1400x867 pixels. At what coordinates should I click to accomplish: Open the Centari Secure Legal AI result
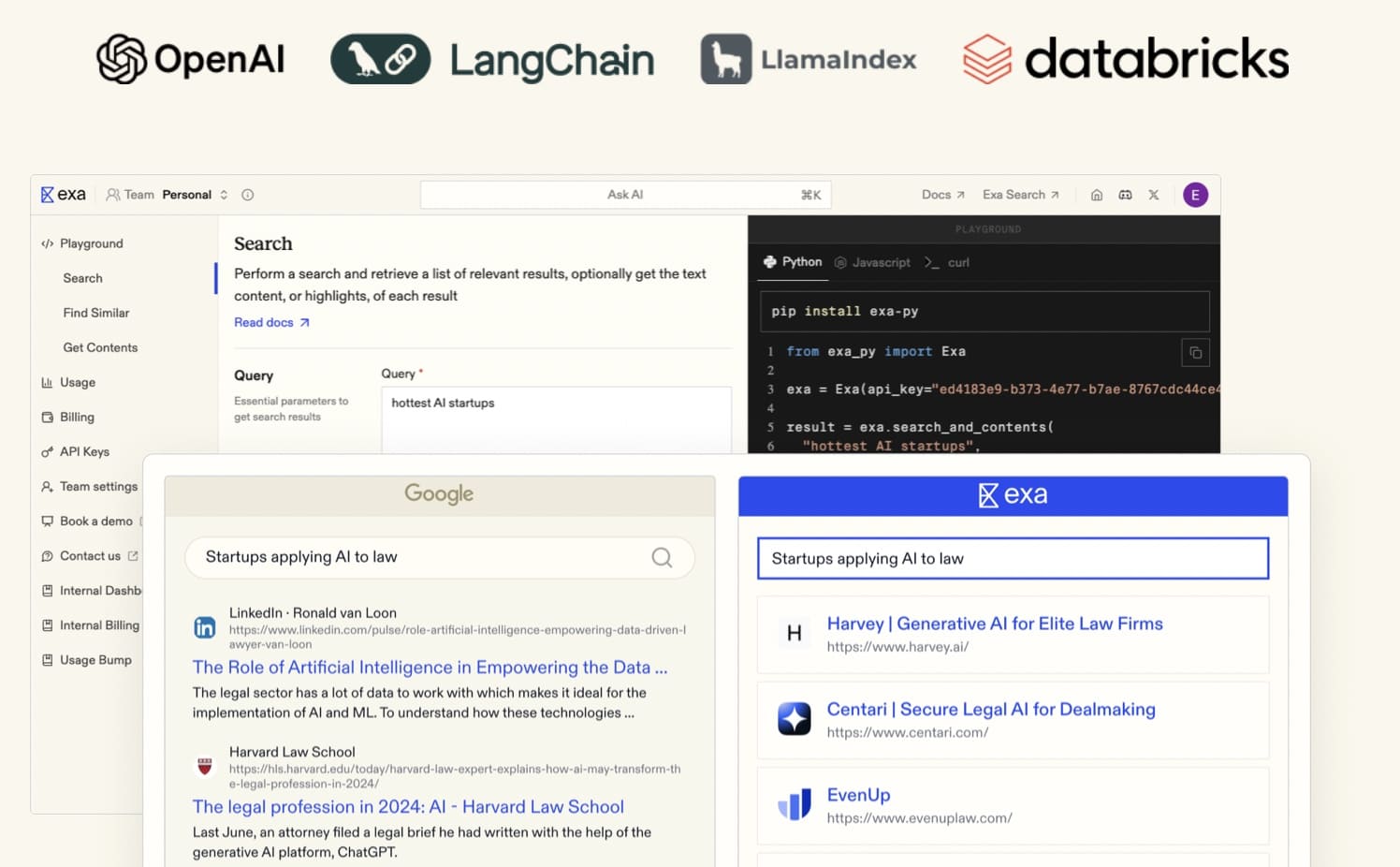tap(991, 710)
